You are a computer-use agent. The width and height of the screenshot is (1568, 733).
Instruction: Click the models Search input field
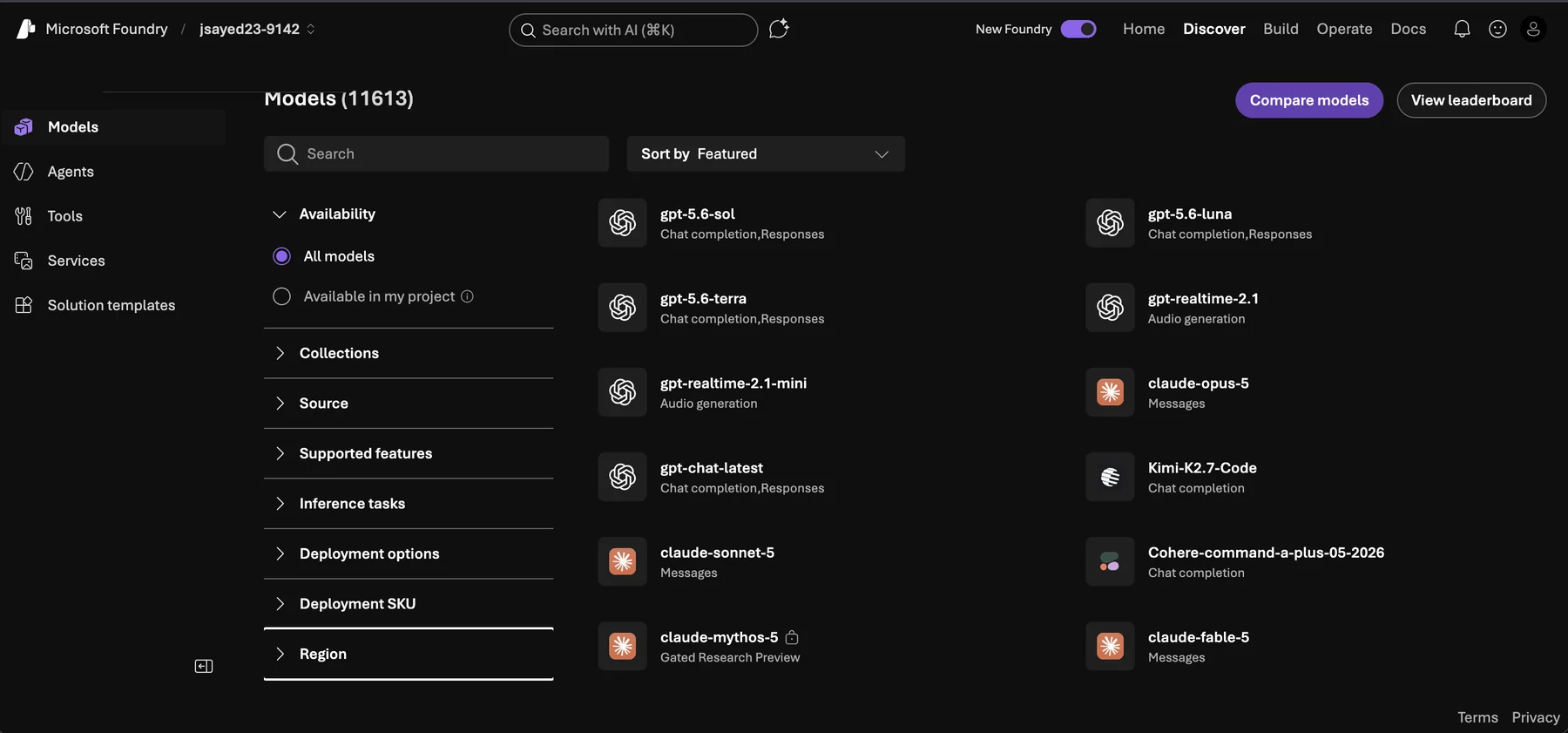coord(436,154)
